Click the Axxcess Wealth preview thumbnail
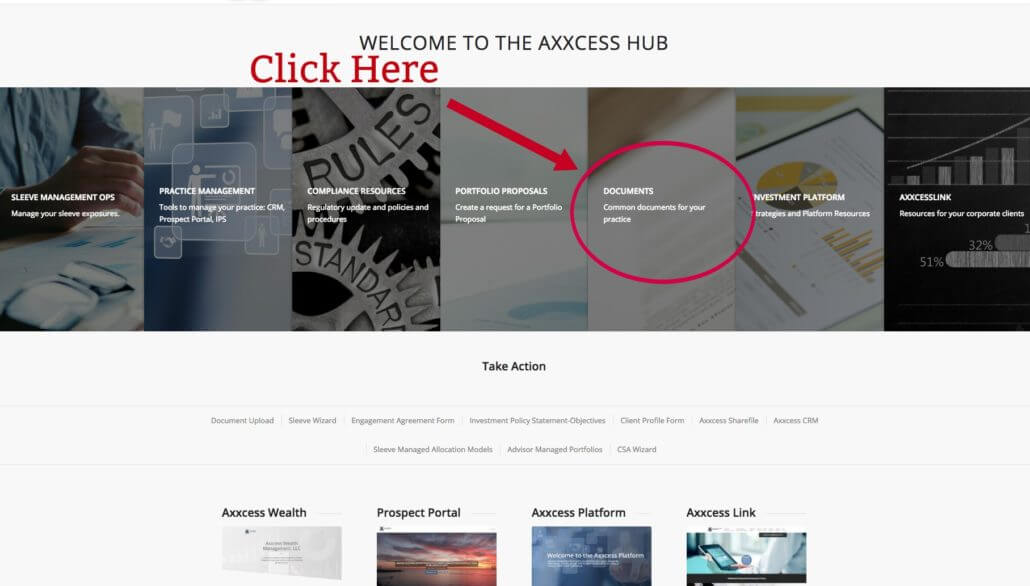 pyautogui.click(x=282, y=552)
